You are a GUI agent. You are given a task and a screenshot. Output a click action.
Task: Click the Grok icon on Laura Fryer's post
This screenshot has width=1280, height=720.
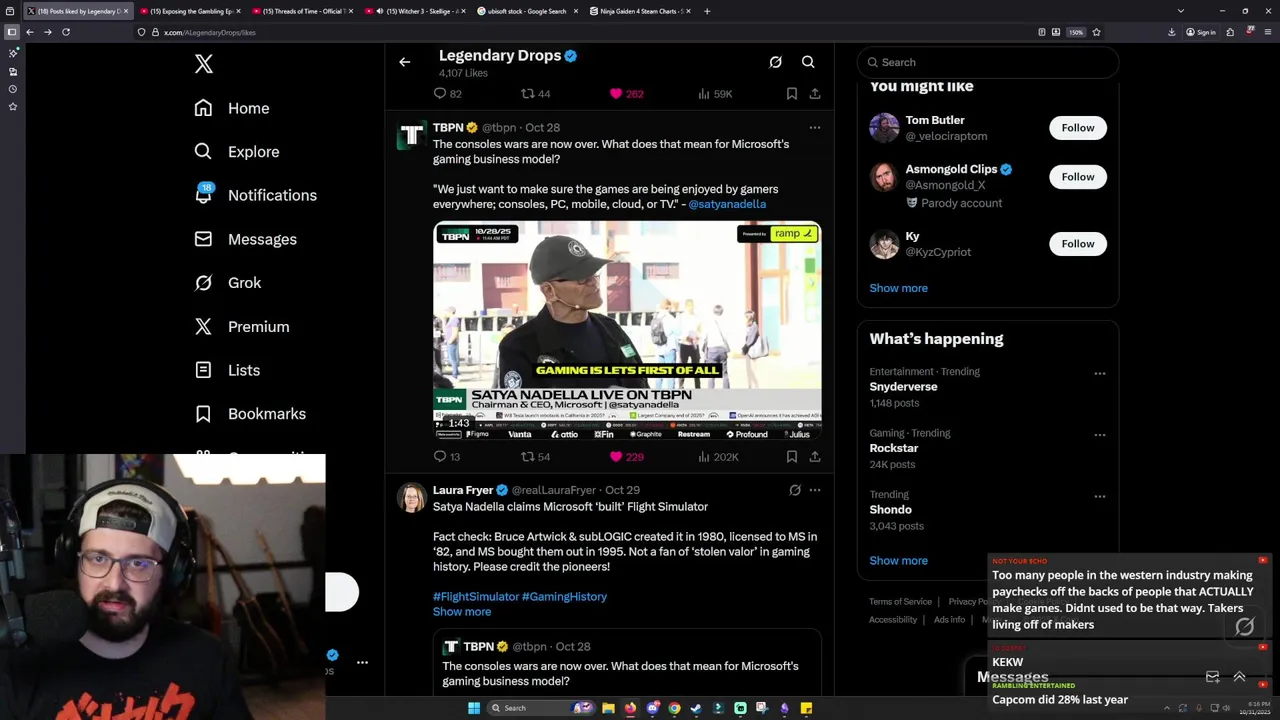(795, 490)
